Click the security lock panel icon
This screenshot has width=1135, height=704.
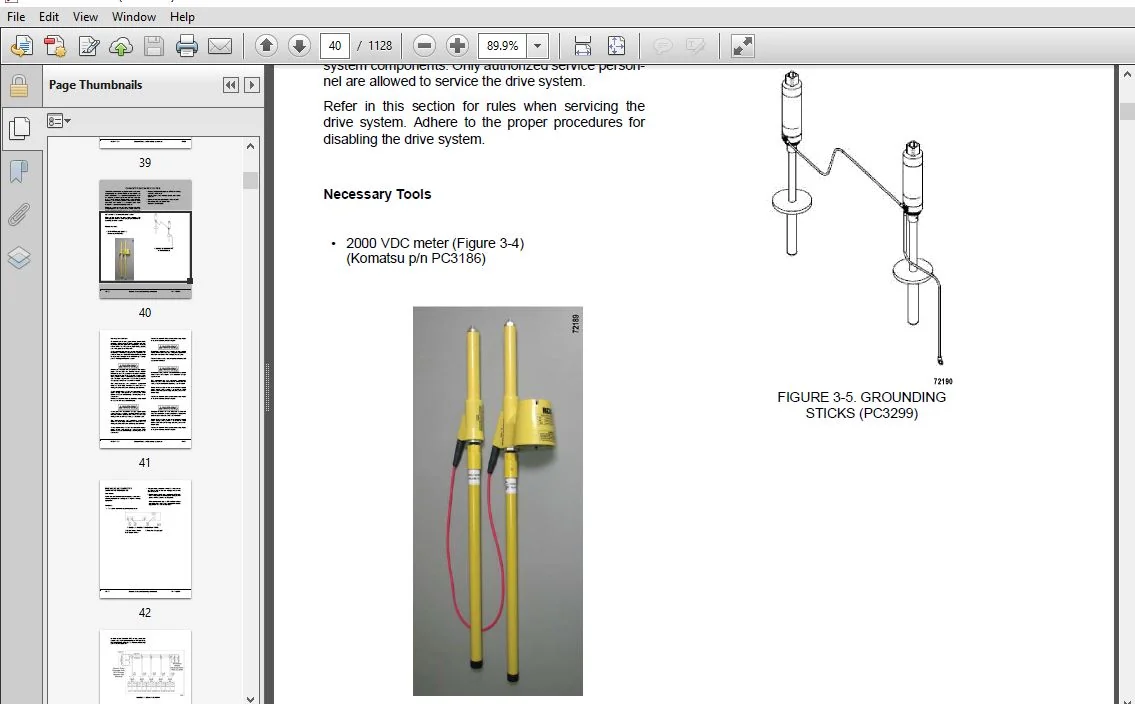tap(19, 85)
